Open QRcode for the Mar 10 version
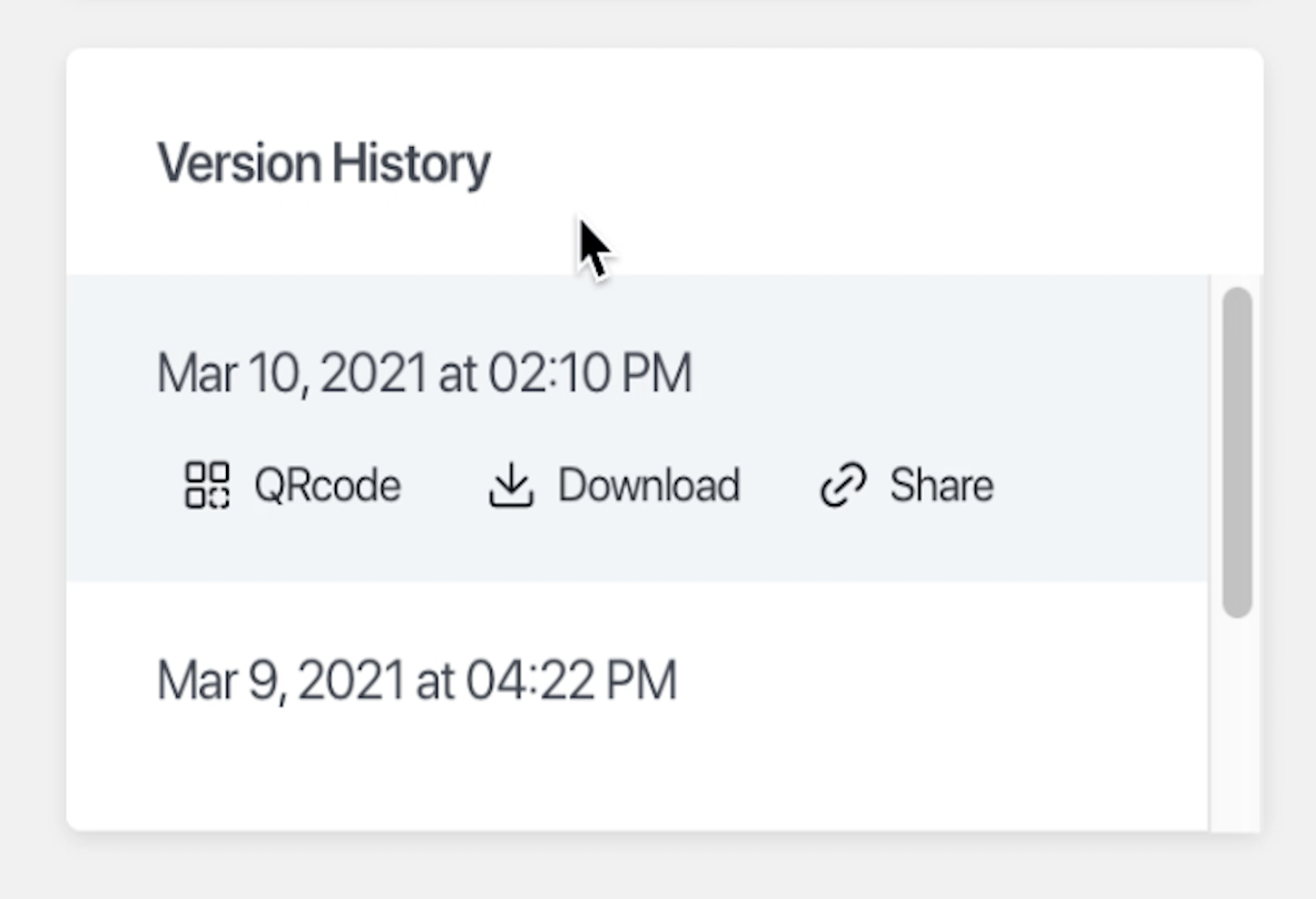1316x899 pixels. coord(292,485)
